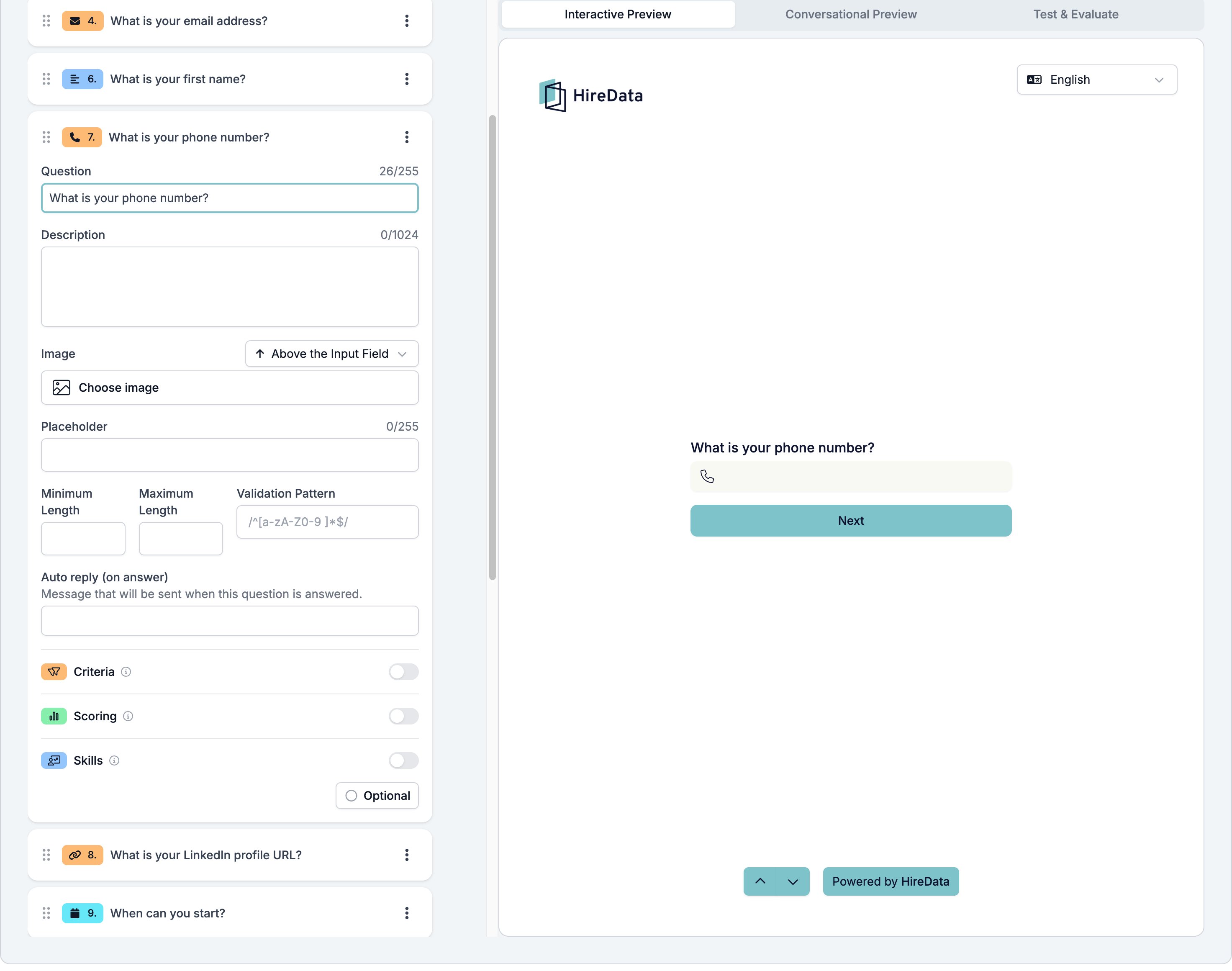The height and width of the screenshot is (971, 1232).
Task: Click the phone icon in preview input
Action: pyautogui.click(x=707, y=476)
